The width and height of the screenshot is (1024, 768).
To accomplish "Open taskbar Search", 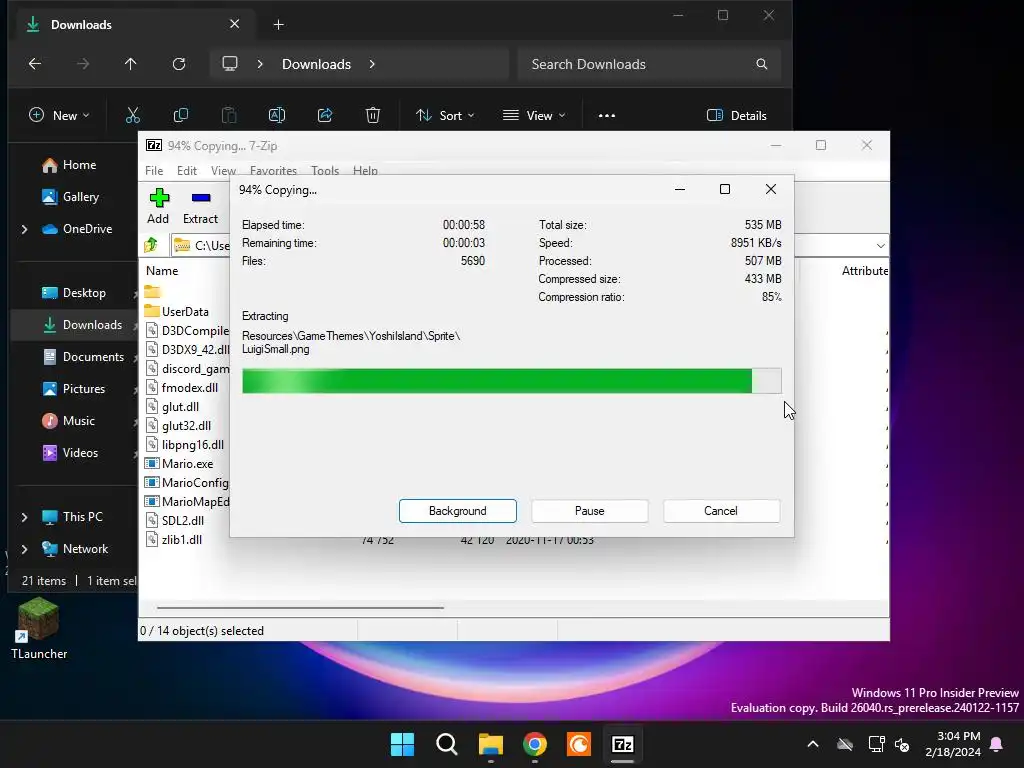I will pyautogui.click(x=447, y=744).
